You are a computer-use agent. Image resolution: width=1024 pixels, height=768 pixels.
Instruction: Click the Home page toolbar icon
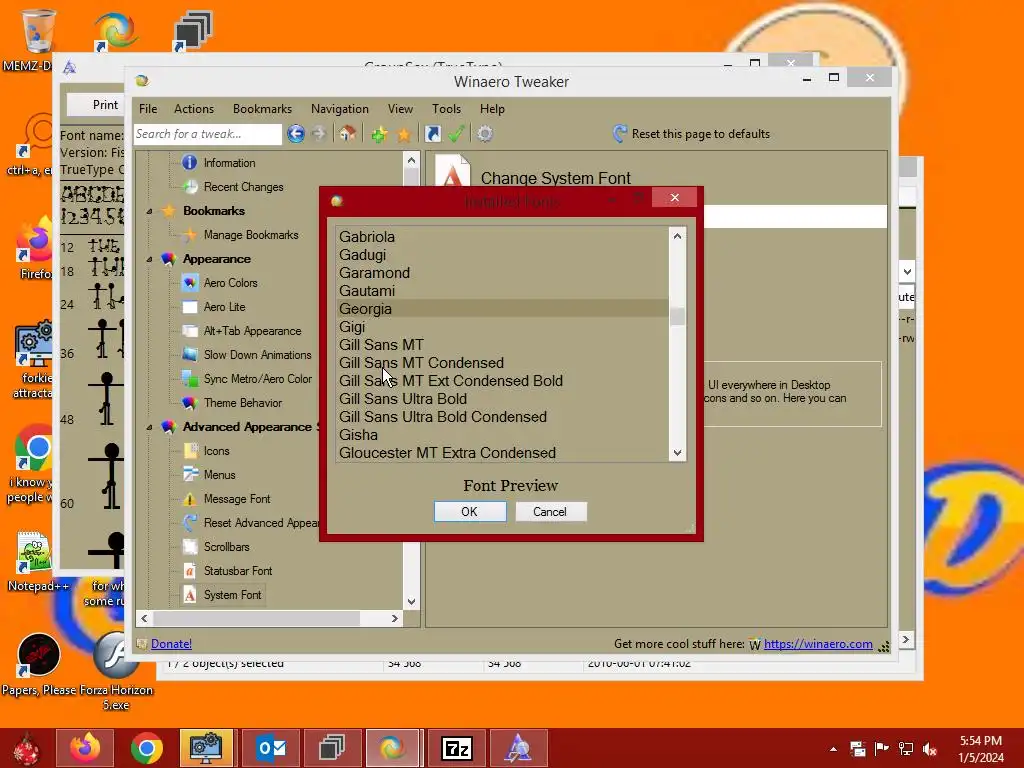[x=347, y=134]
